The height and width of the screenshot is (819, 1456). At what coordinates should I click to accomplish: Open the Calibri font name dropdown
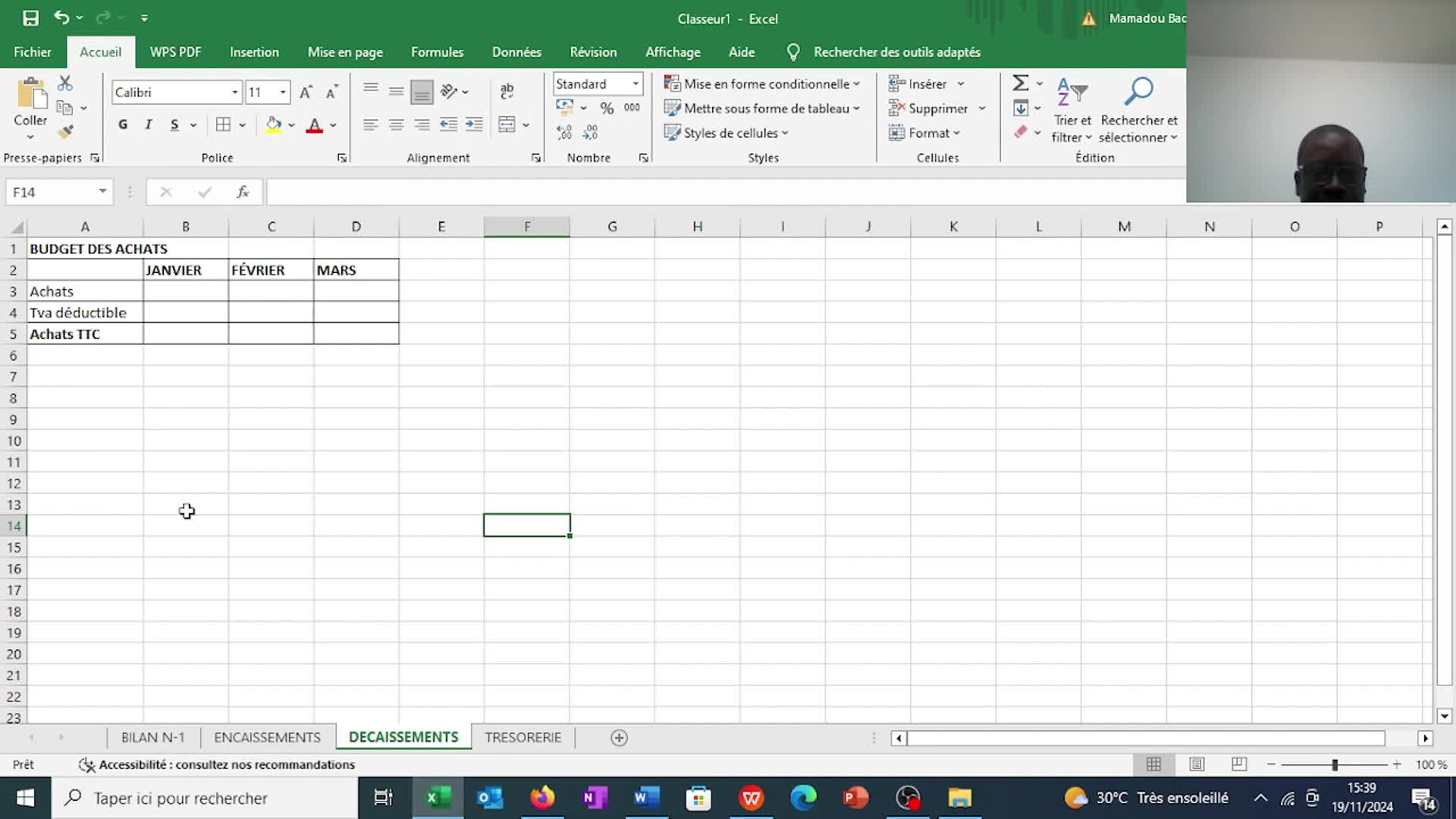(234, 93)
